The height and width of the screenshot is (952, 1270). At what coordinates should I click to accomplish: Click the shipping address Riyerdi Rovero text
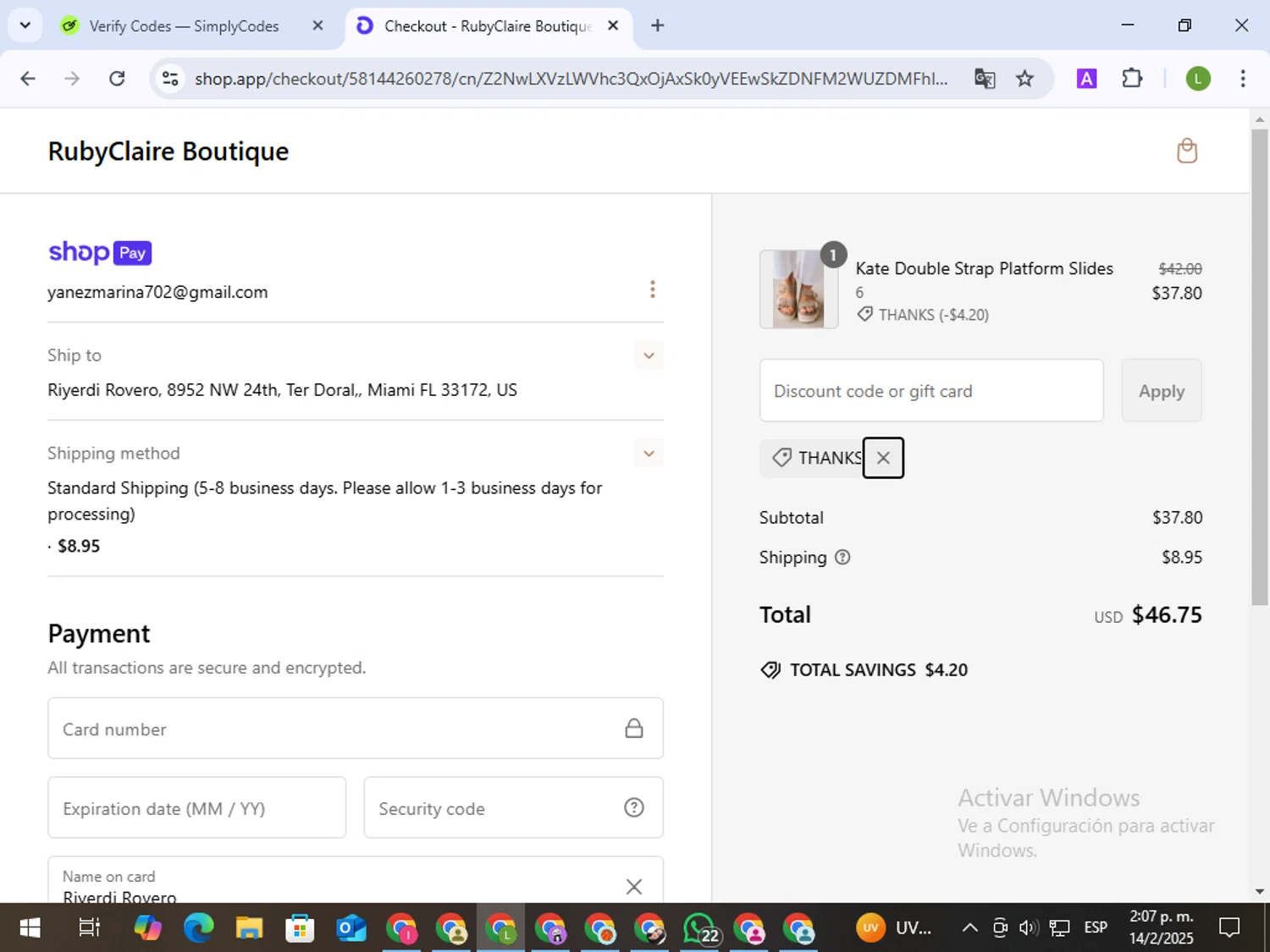[282, 390]
